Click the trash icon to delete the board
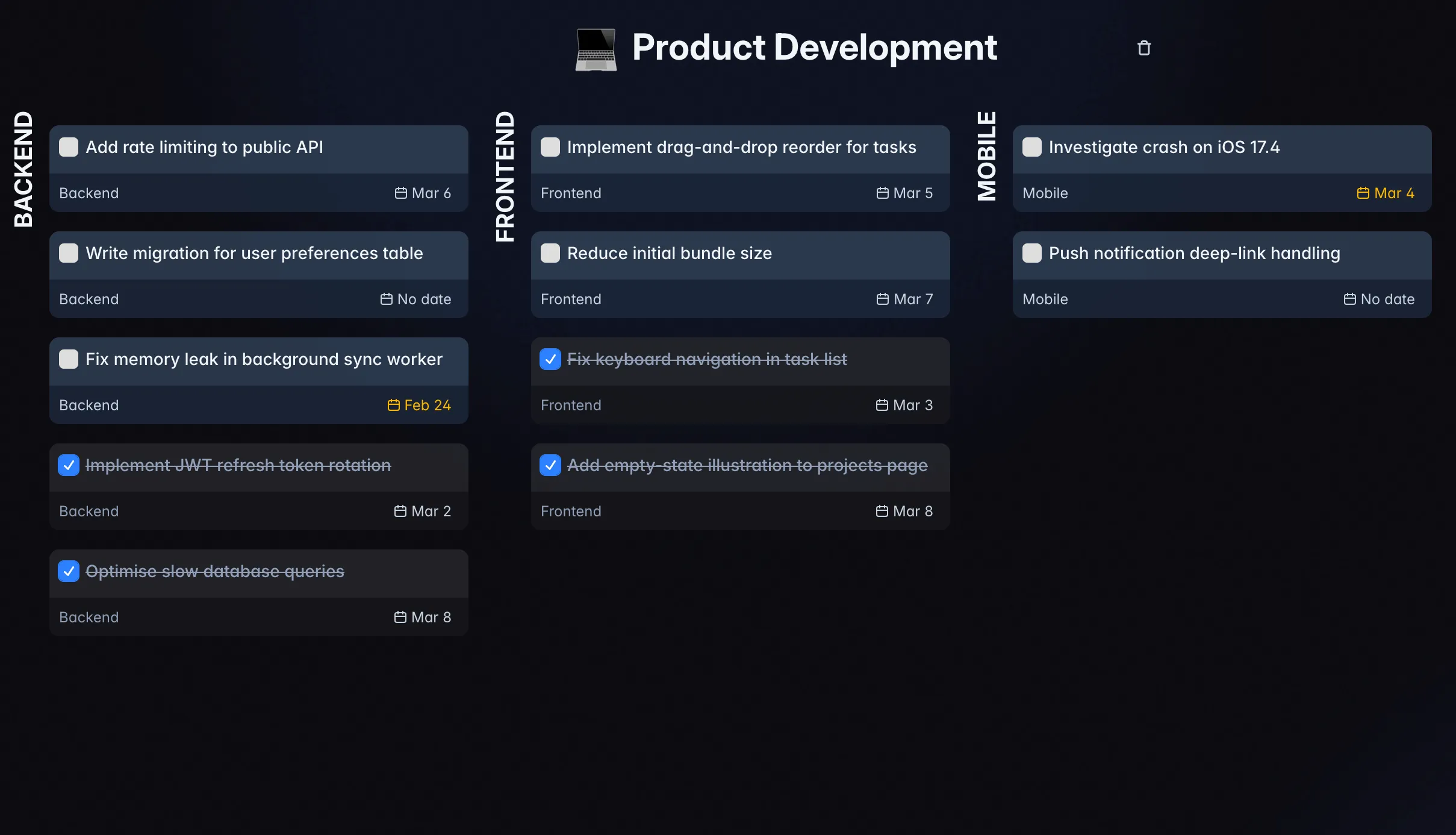The width and height of the screenshot is (1456, 835). (1143, 48)
